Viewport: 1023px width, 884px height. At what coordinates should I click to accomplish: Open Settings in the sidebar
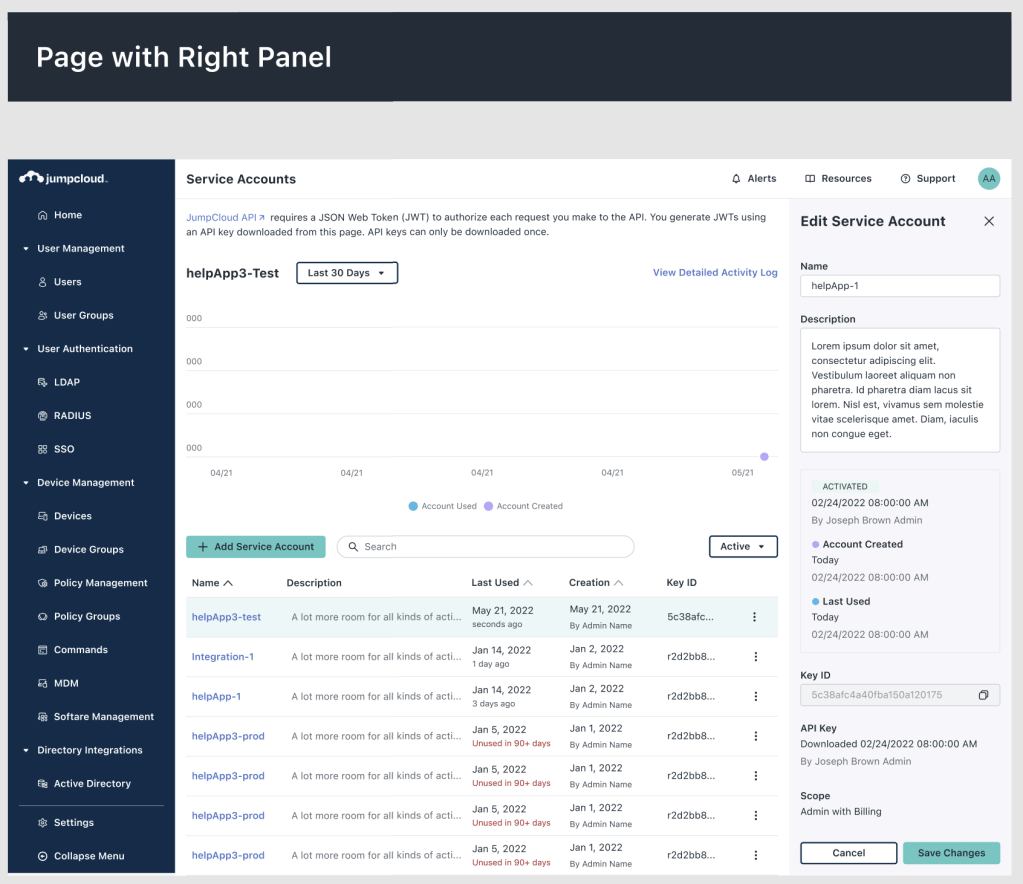tap(73, 823)
